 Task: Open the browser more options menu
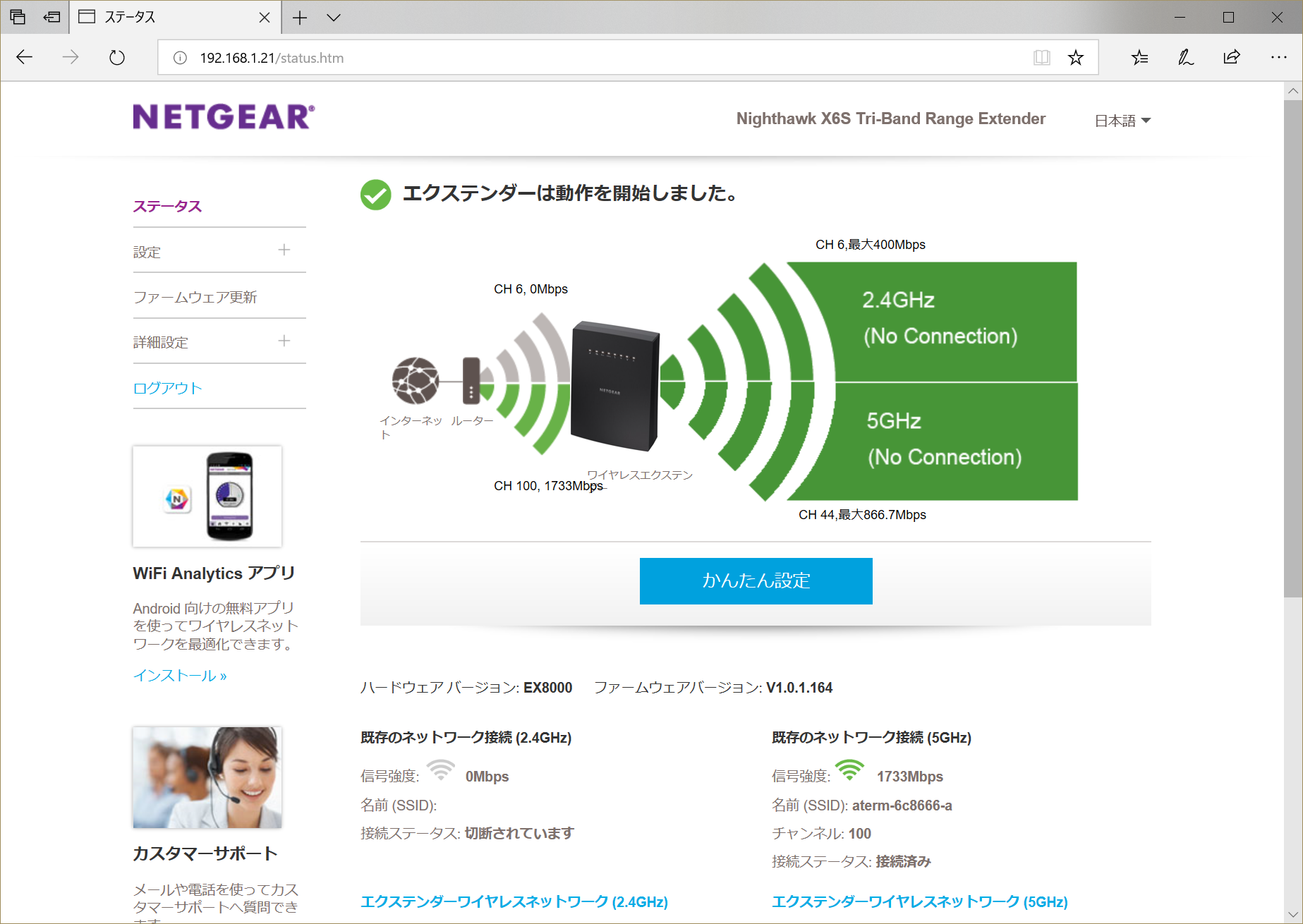tap(1278, 58)
